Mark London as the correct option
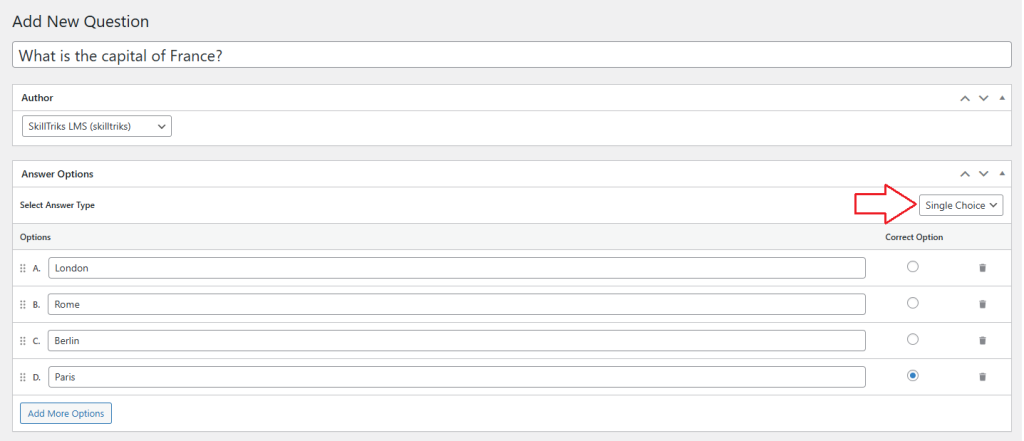 pos(912,267)
